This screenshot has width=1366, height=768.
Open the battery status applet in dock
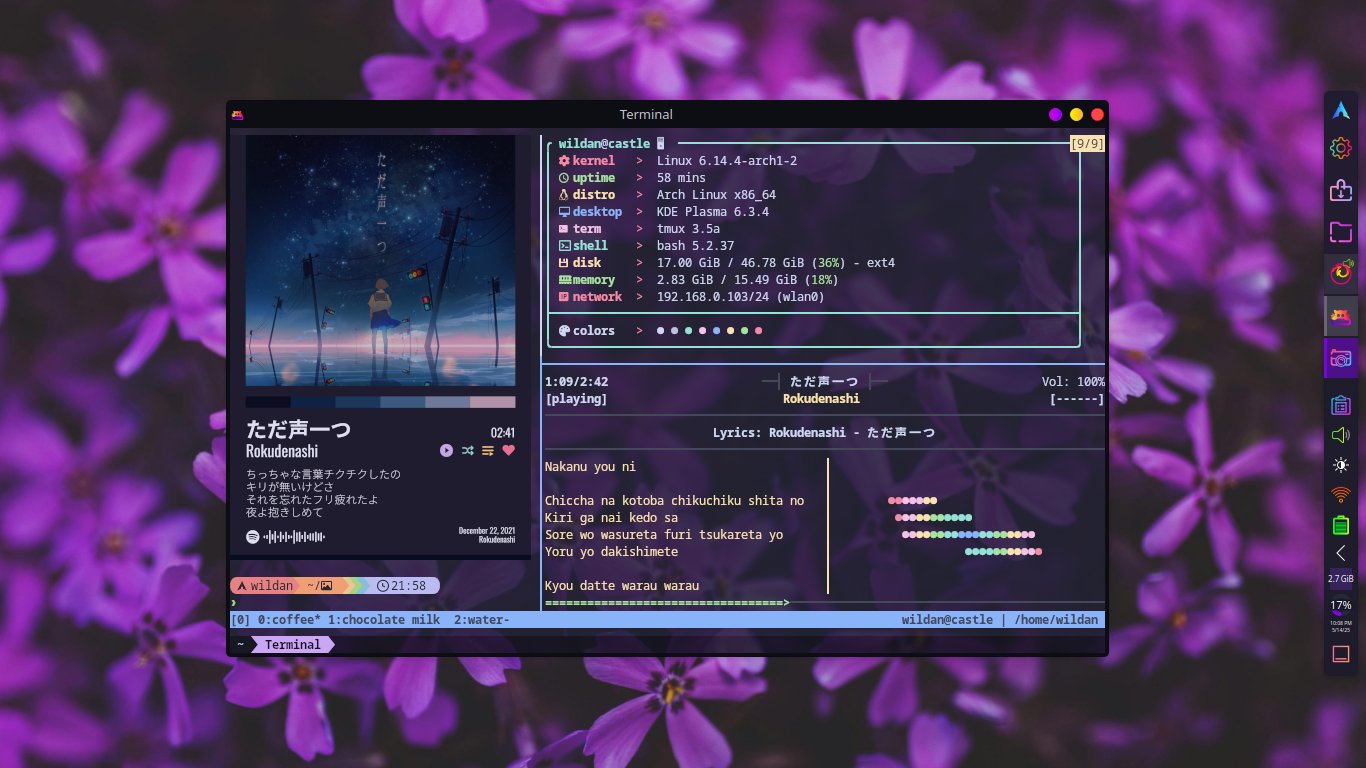pos(1340,524)
